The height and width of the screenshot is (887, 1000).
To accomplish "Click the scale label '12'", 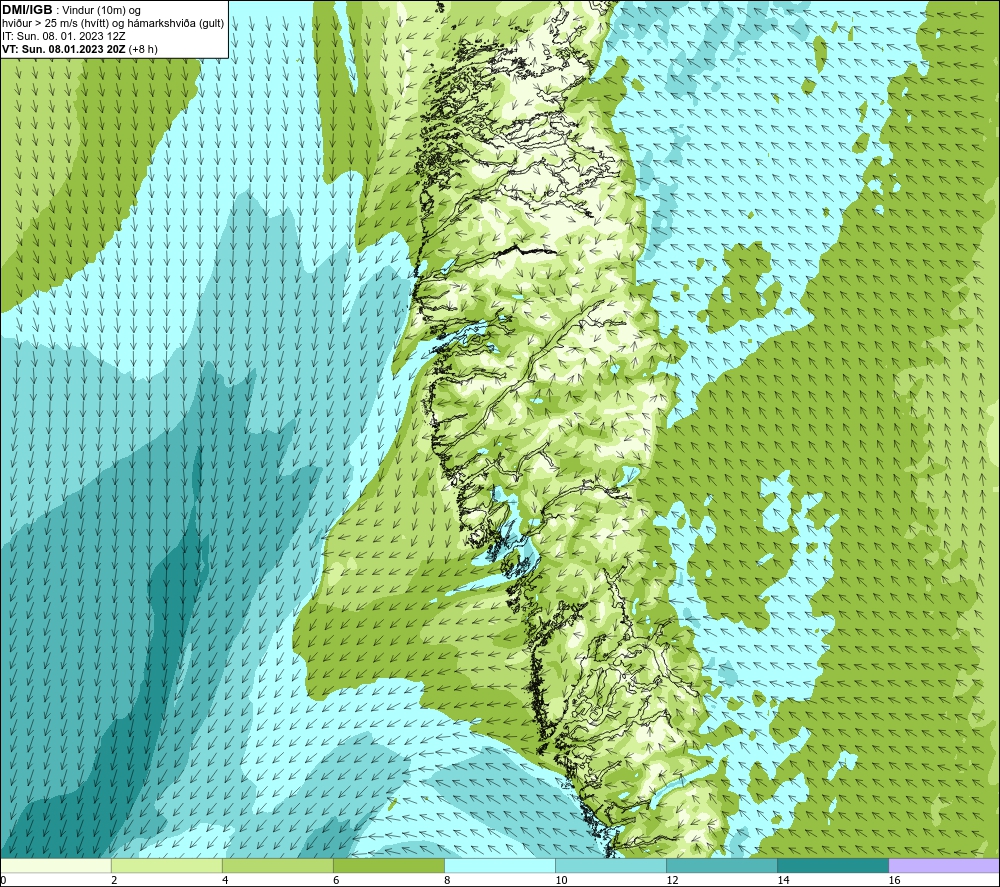I will [x=672, y=881].
